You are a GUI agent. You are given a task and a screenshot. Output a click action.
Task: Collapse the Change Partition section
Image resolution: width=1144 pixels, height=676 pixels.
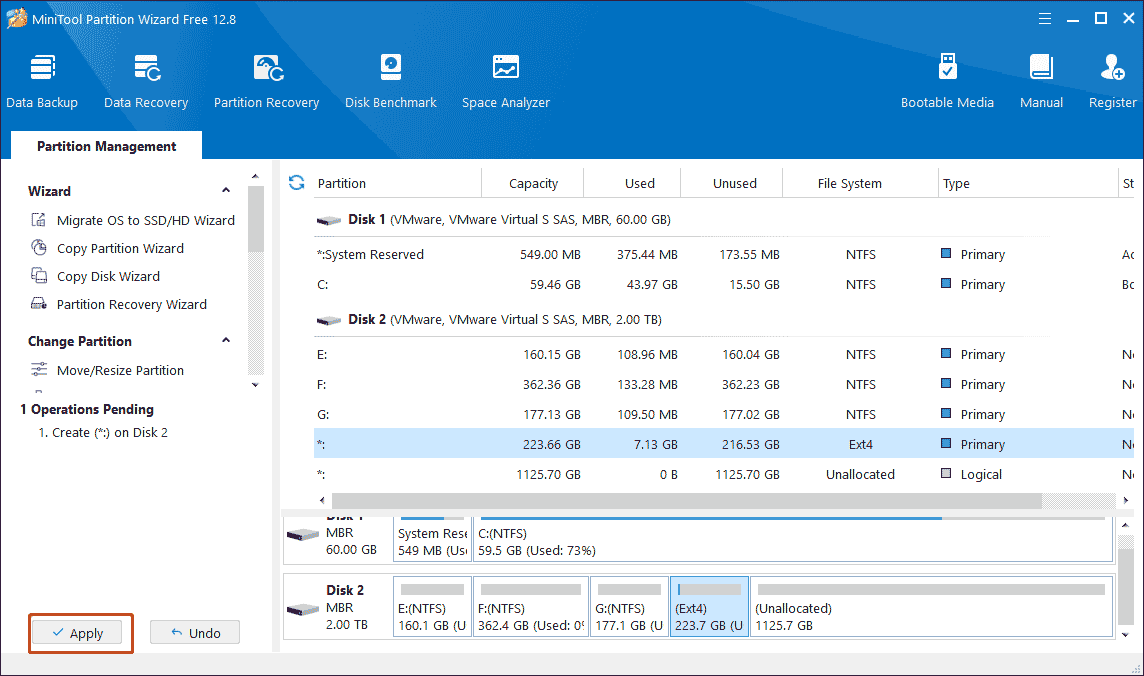coord(226,341)
